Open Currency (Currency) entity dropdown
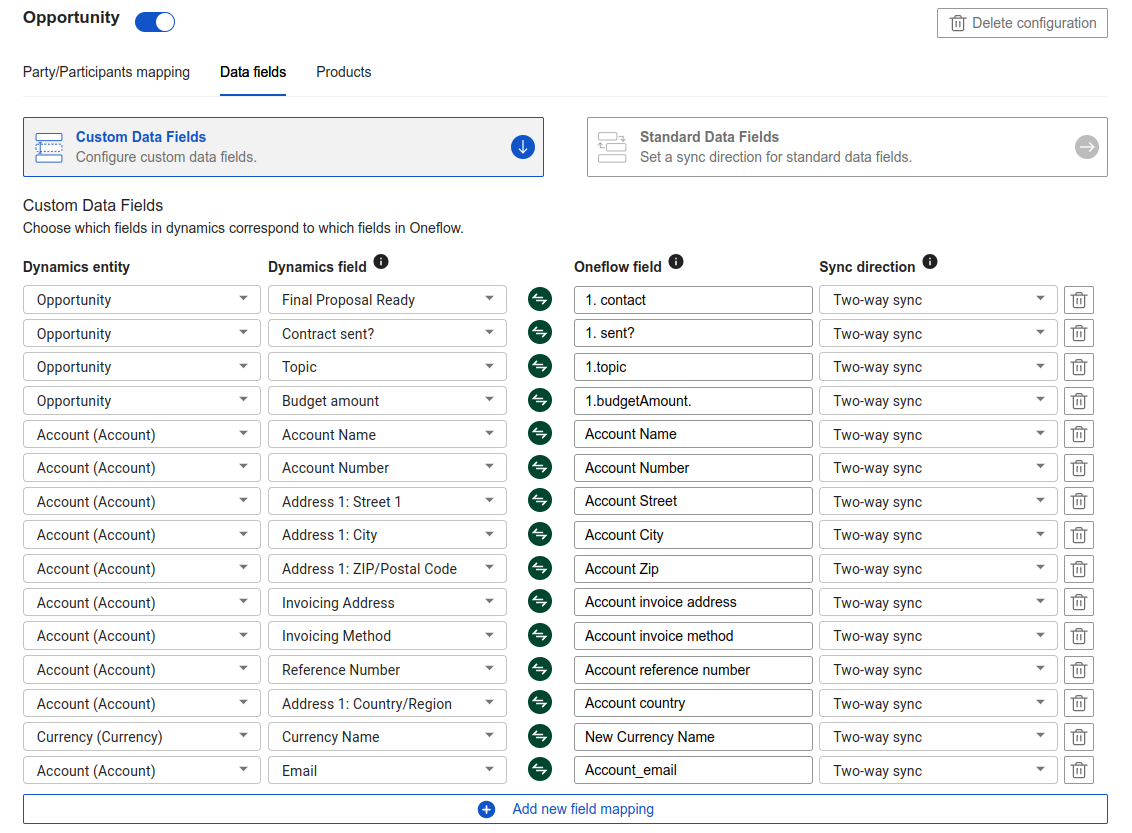The image size is (1132, 833). click(142, 737)
